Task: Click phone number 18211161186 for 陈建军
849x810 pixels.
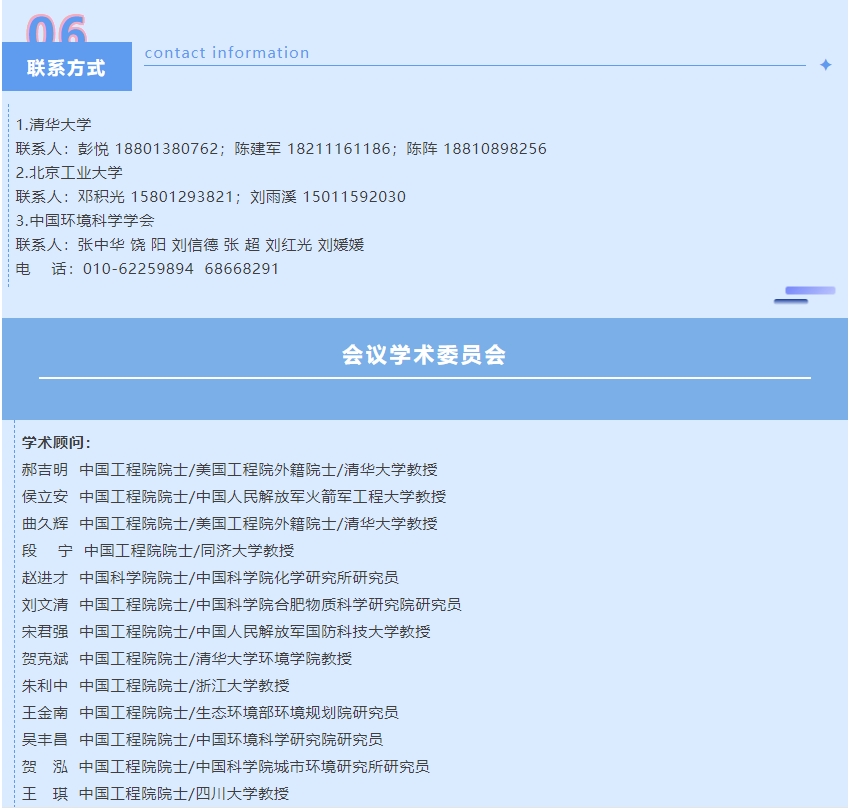Action: [339, 148]
